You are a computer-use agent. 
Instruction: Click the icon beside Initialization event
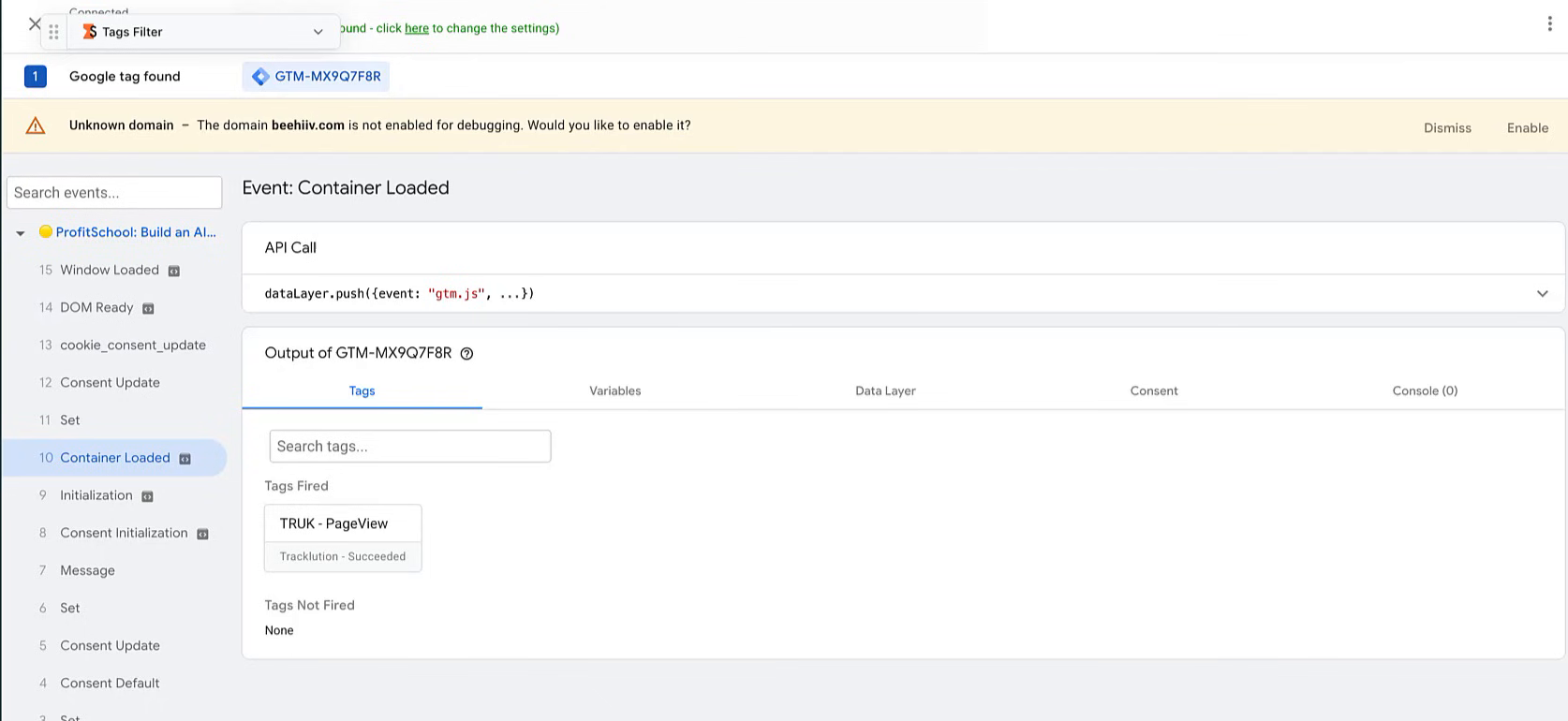pos(147,496)
